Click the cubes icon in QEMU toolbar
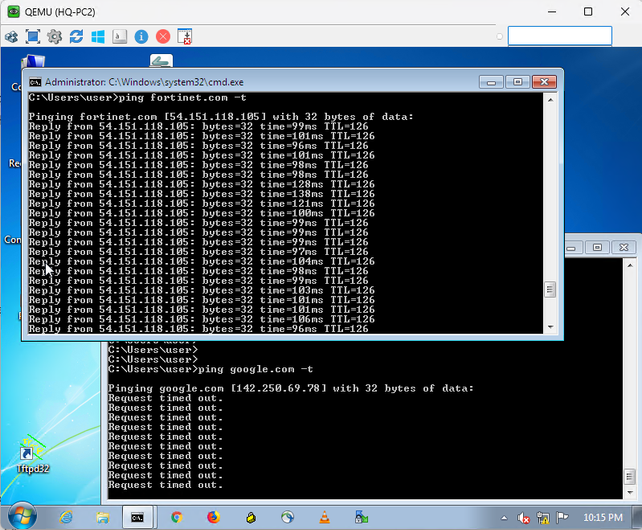 click(11, 37)
